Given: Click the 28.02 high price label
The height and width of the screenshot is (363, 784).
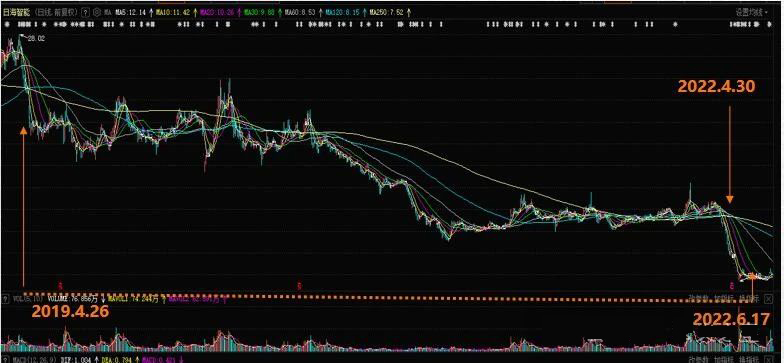Looking at the screenshot, I should point(37,38).
